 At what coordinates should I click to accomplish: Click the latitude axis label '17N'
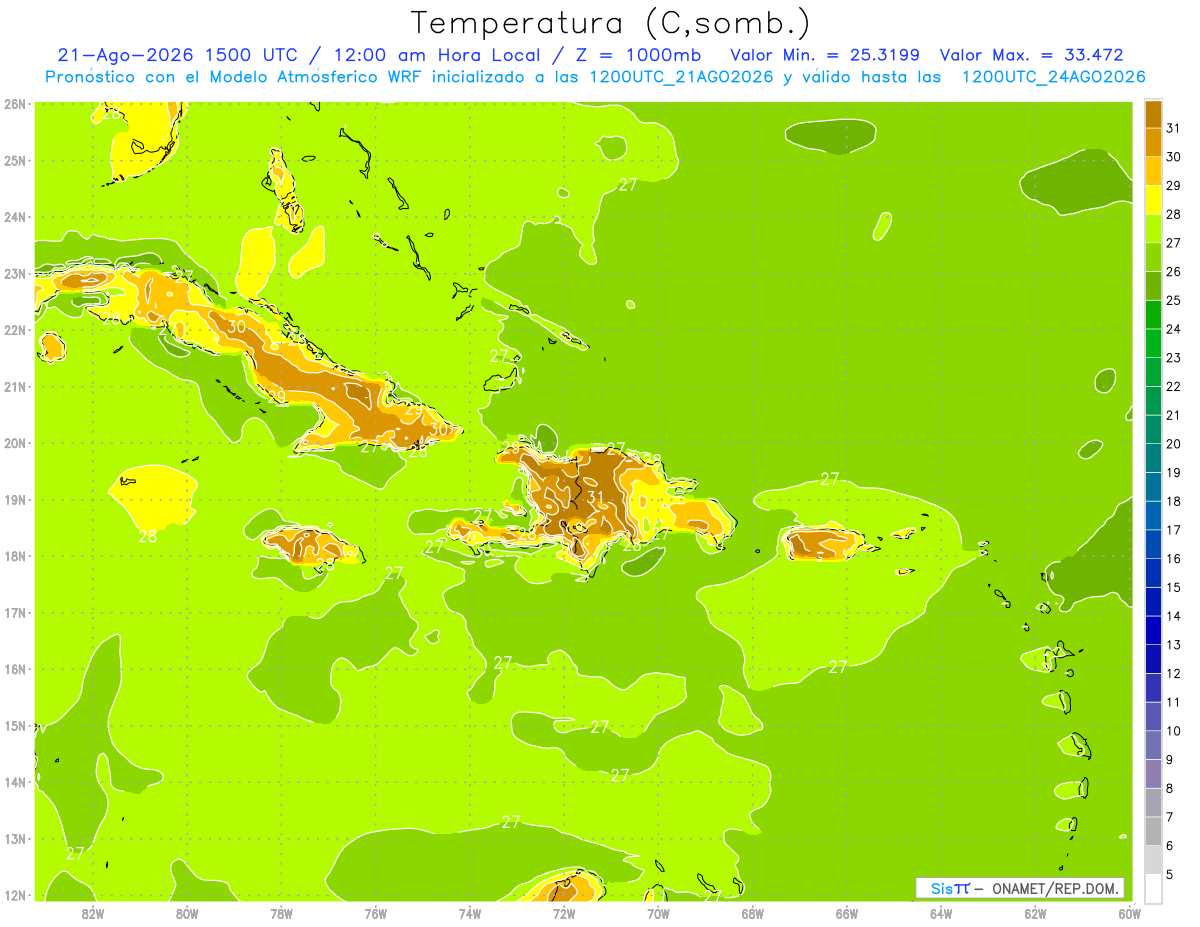point(14,612)
